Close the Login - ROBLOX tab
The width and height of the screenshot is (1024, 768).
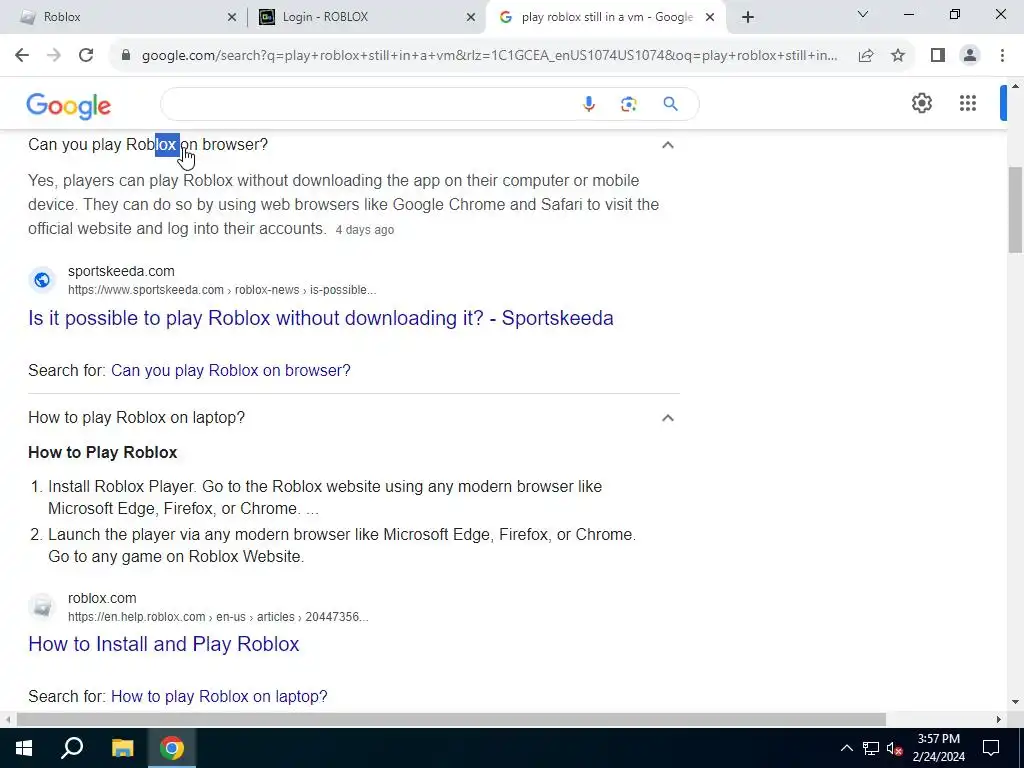click(x=471, y=18)
